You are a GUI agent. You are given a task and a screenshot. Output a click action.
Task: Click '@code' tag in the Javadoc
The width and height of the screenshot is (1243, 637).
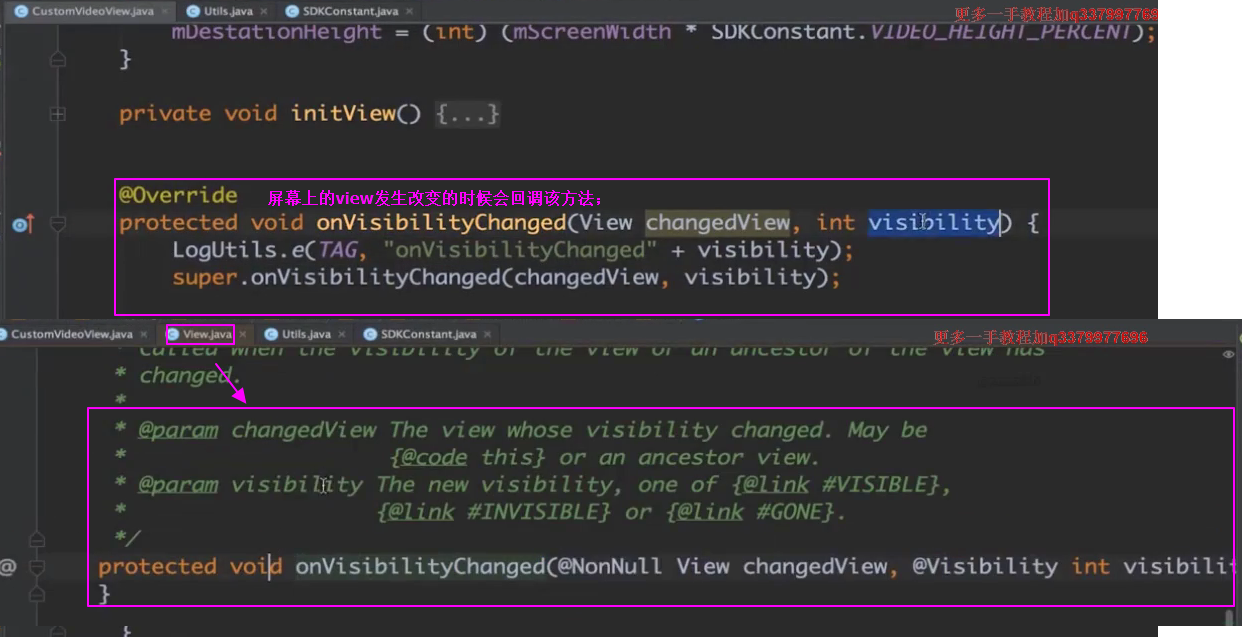pos(435,458)
